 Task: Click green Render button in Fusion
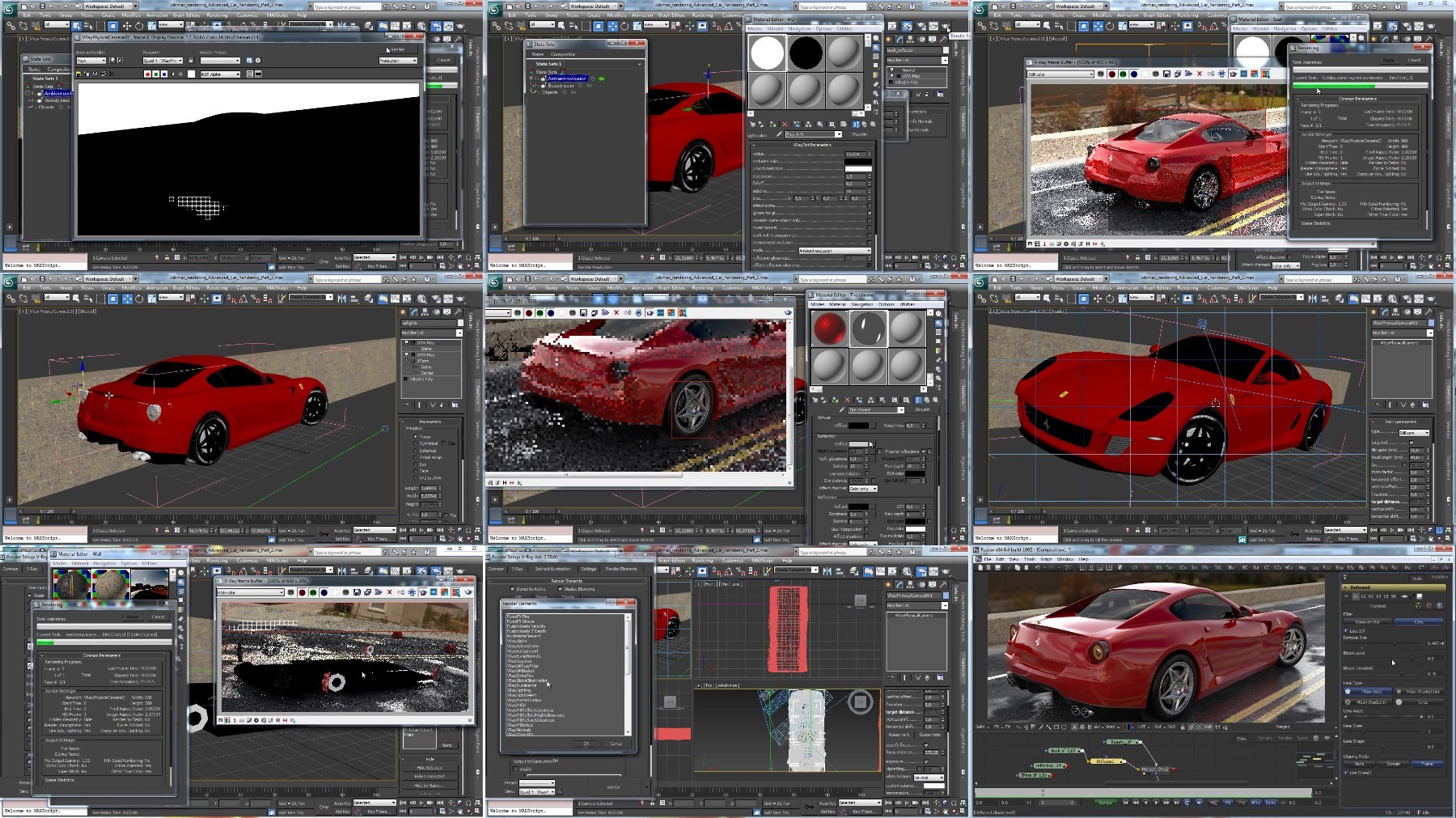click(1106, 803)
